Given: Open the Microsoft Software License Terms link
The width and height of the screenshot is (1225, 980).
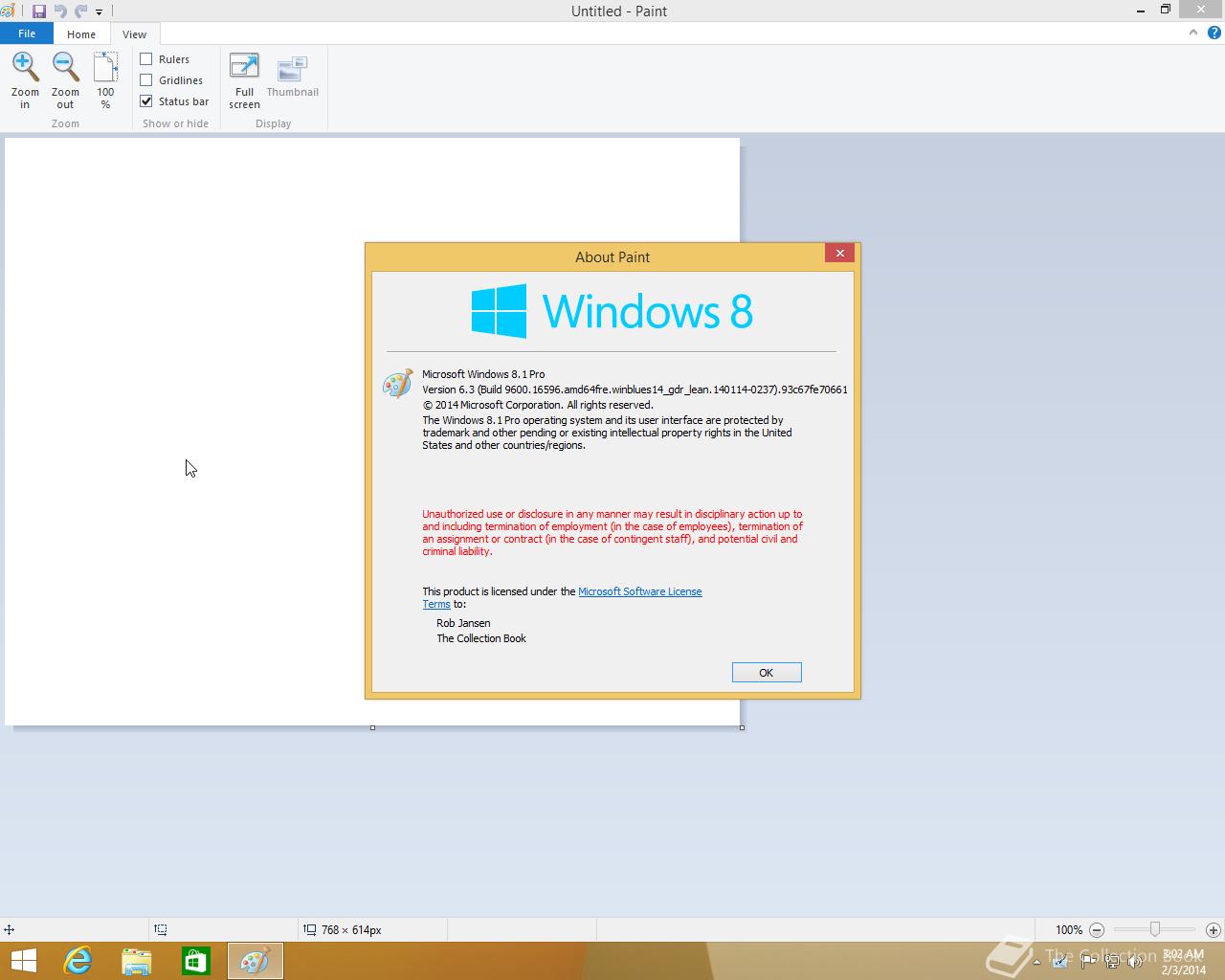Looking at the screenshot, I should tap(639, 591).
